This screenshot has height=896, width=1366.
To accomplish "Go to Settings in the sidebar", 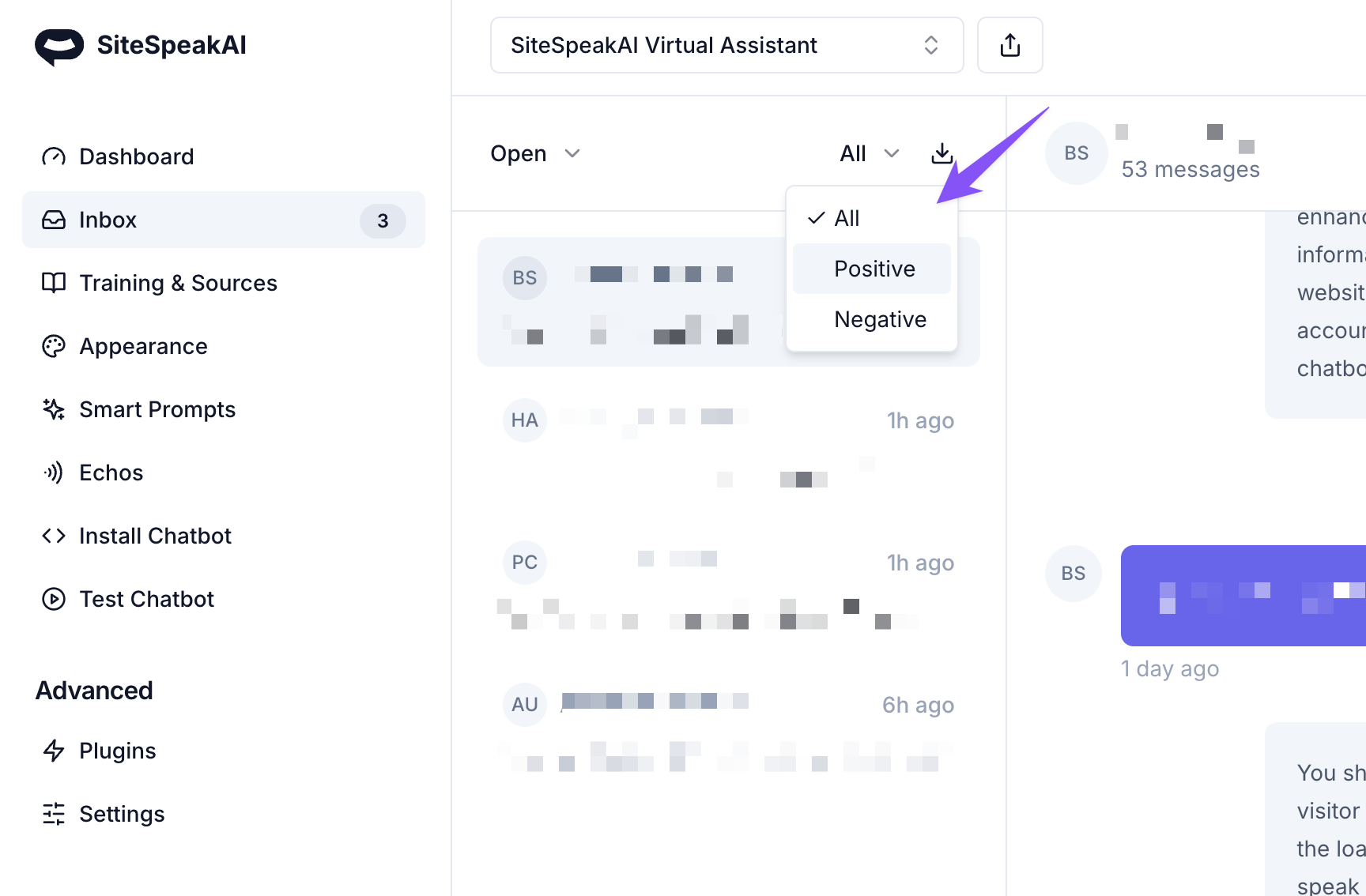I will 122,814.
